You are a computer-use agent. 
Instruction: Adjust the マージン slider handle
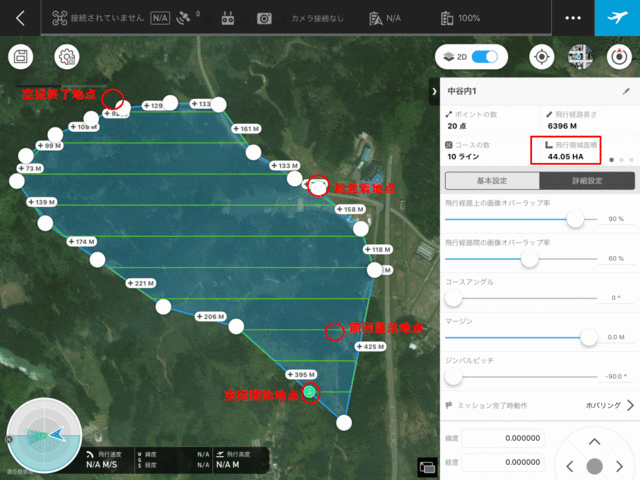(x=589, y=338)
